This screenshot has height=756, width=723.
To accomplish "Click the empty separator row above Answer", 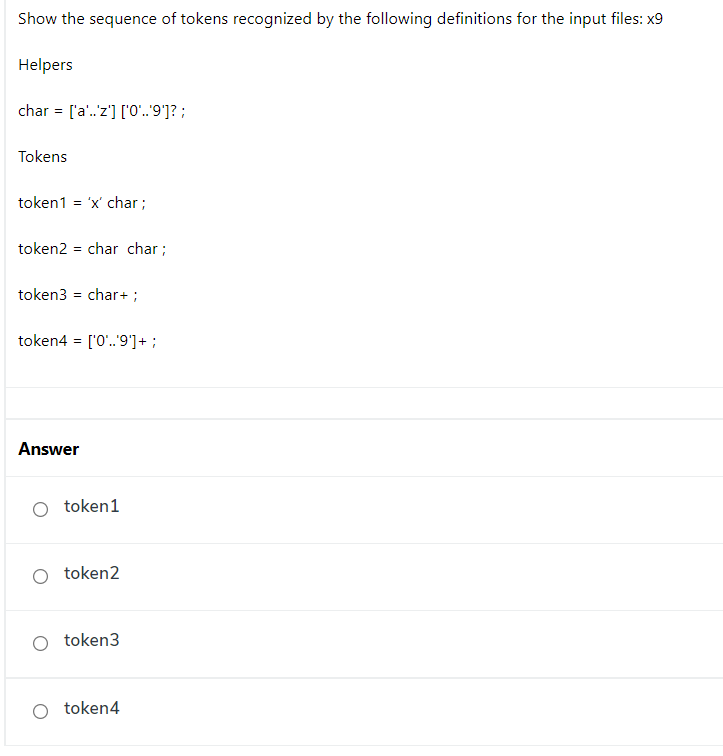I will (364, 403).
